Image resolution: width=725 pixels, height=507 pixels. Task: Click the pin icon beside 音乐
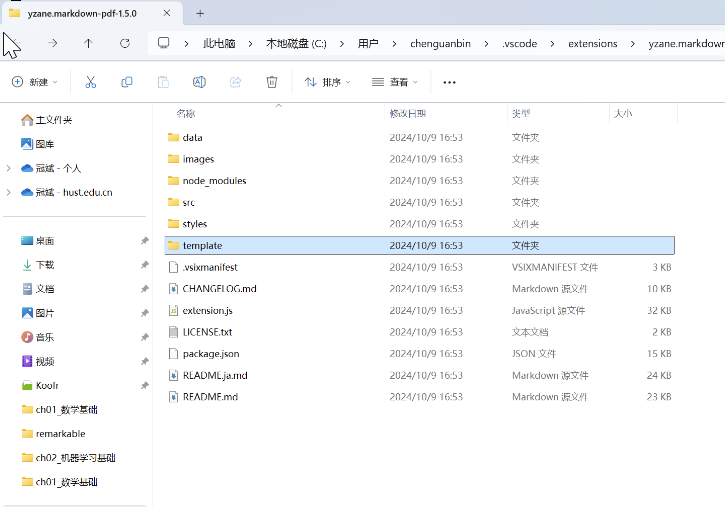click(x=145, y=337)
